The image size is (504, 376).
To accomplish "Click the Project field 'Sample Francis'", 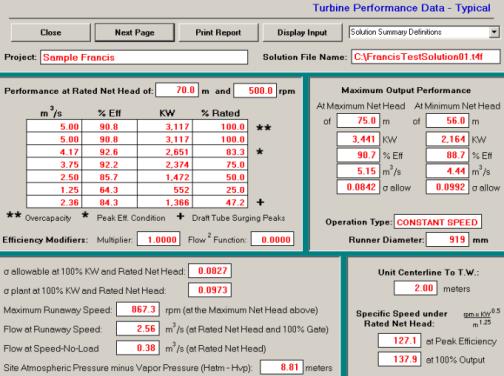I will (144, 57).
